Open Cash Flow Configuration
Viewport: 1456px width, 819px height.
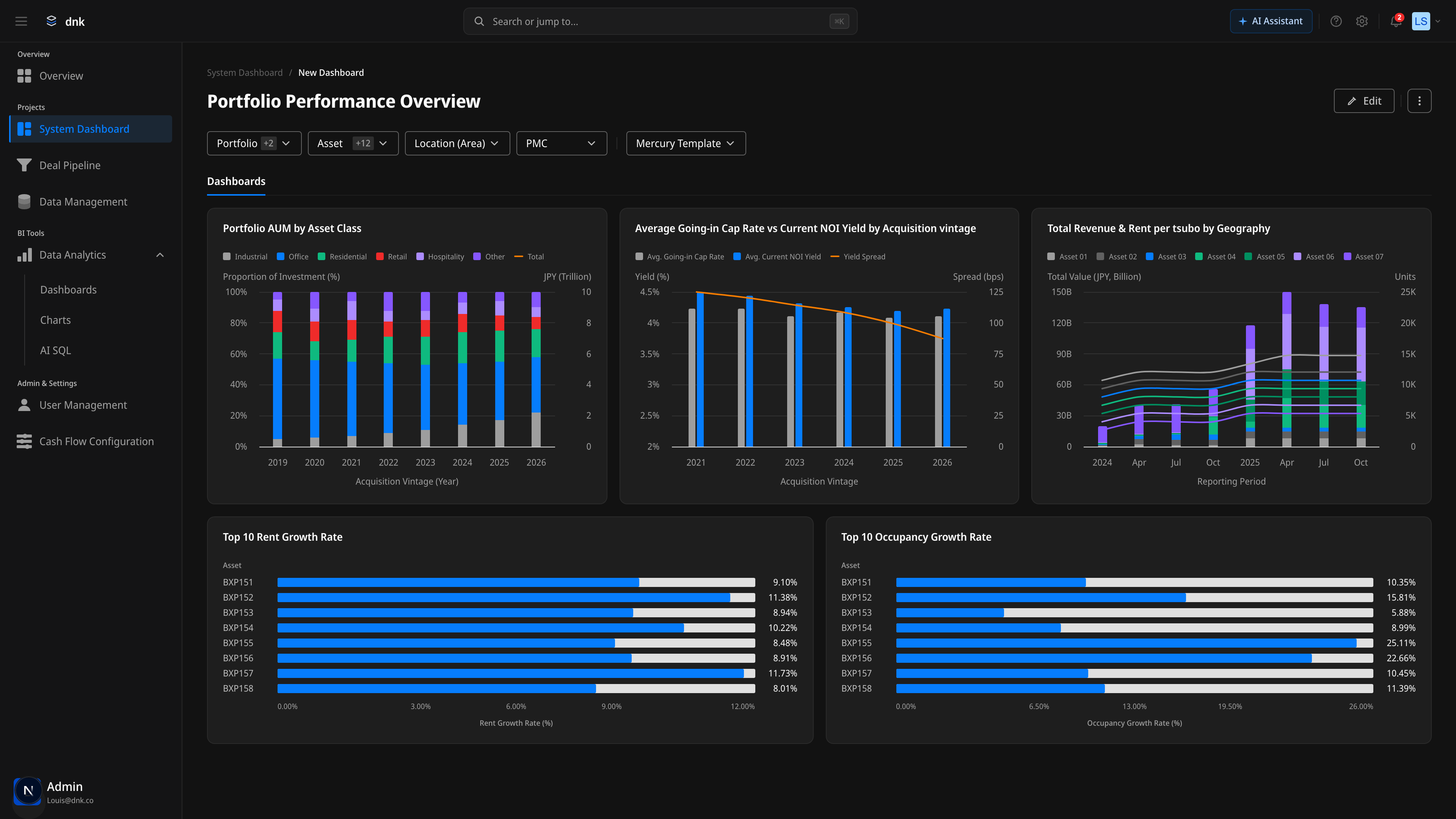tap(96, 441)
